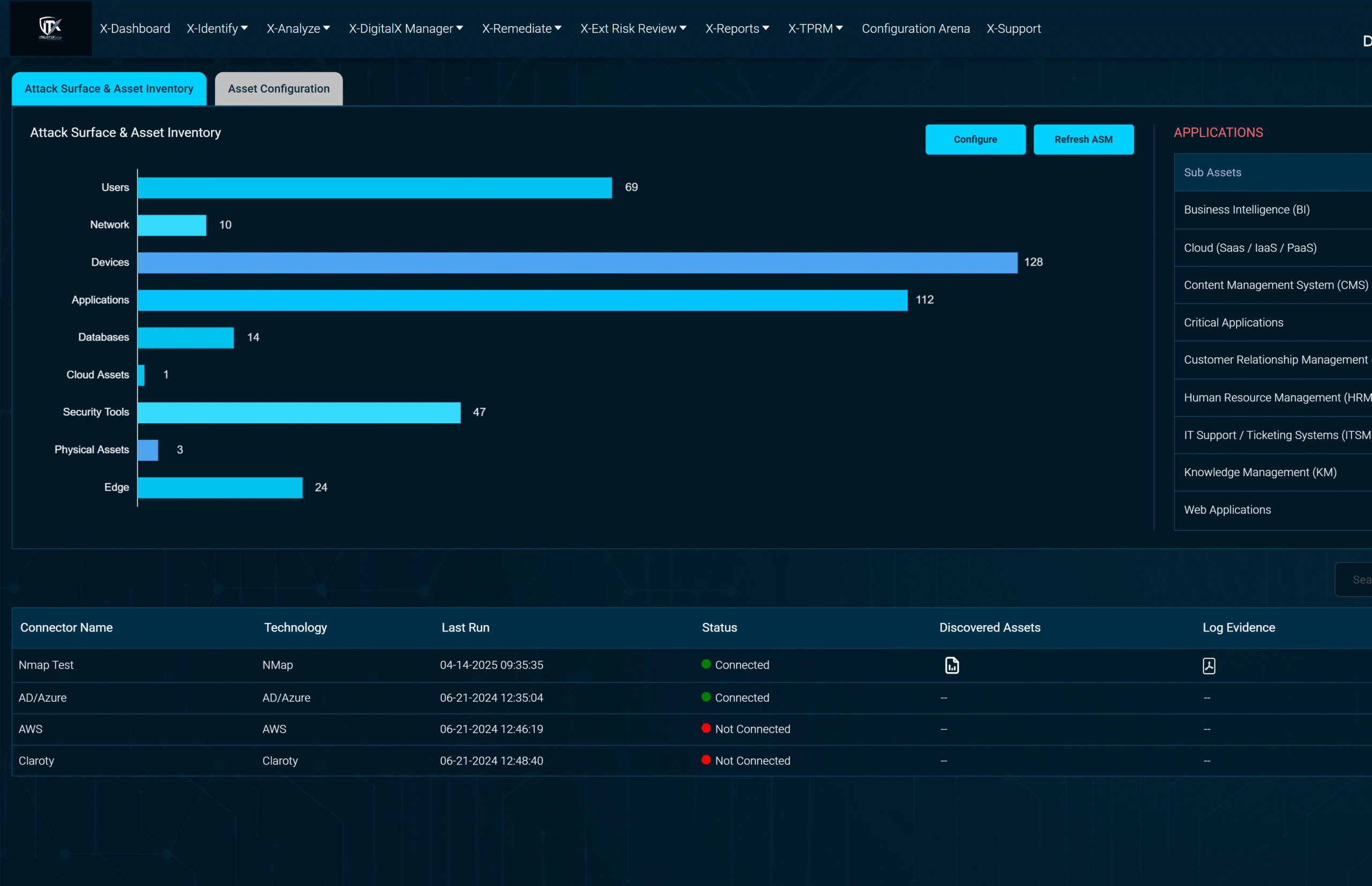The width and height of the screenshot is (1372, 886).
Task: Expand X-Ext Risk Review dropdown
Action: [633, 28]
